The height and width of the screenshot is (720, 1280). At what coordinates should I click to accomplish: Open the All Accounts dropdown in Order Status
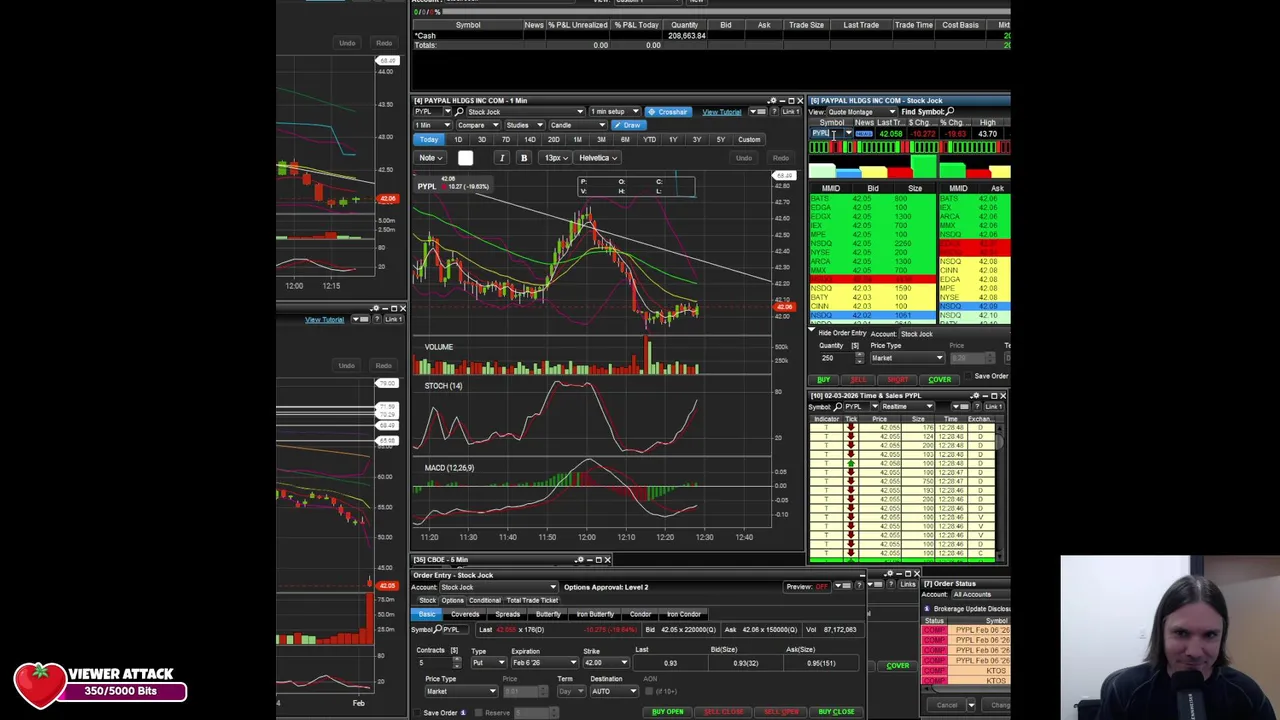coord(982,594)
